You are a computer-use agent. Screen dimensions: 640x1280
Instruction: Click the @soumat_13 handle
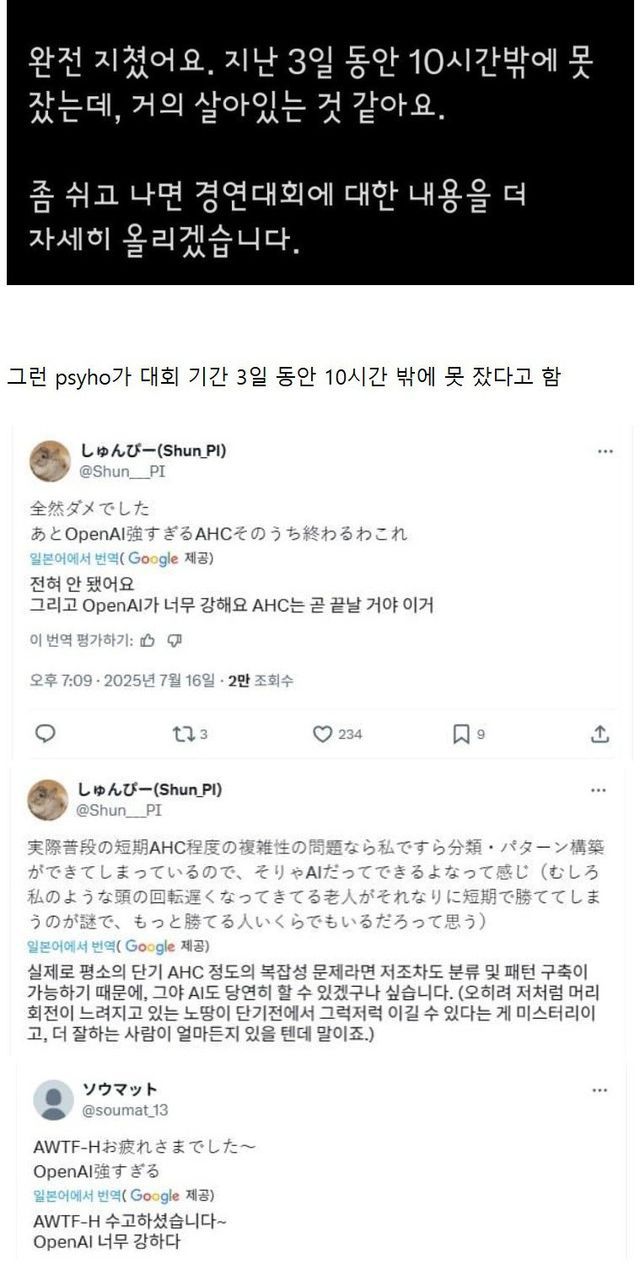click(125, 1109)
